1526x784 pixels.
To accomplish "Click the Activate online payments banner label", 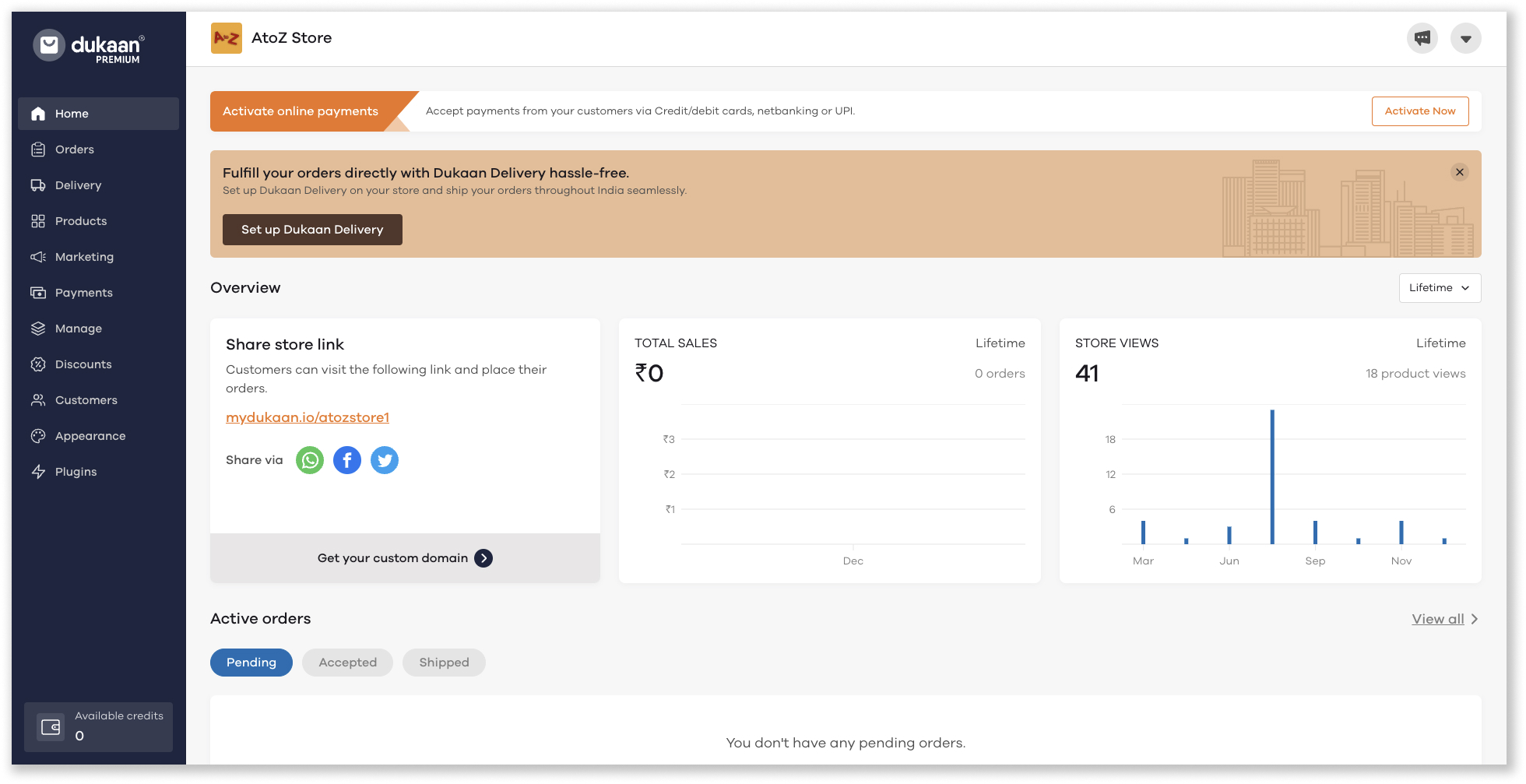I will coord(301,111).
